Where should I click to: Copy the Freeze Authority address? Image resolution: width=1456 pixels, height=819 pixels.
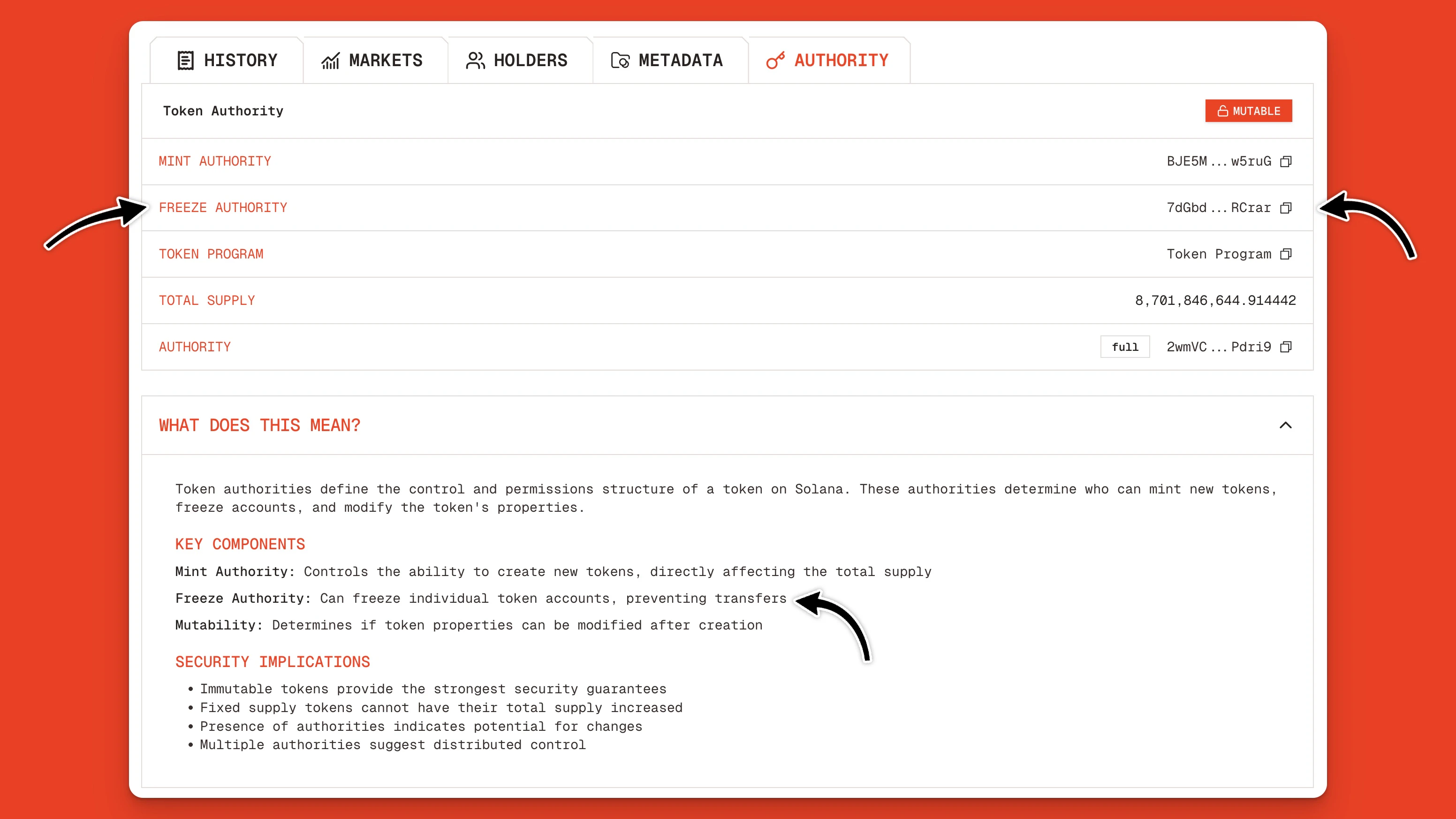(x=1285, y=207)
